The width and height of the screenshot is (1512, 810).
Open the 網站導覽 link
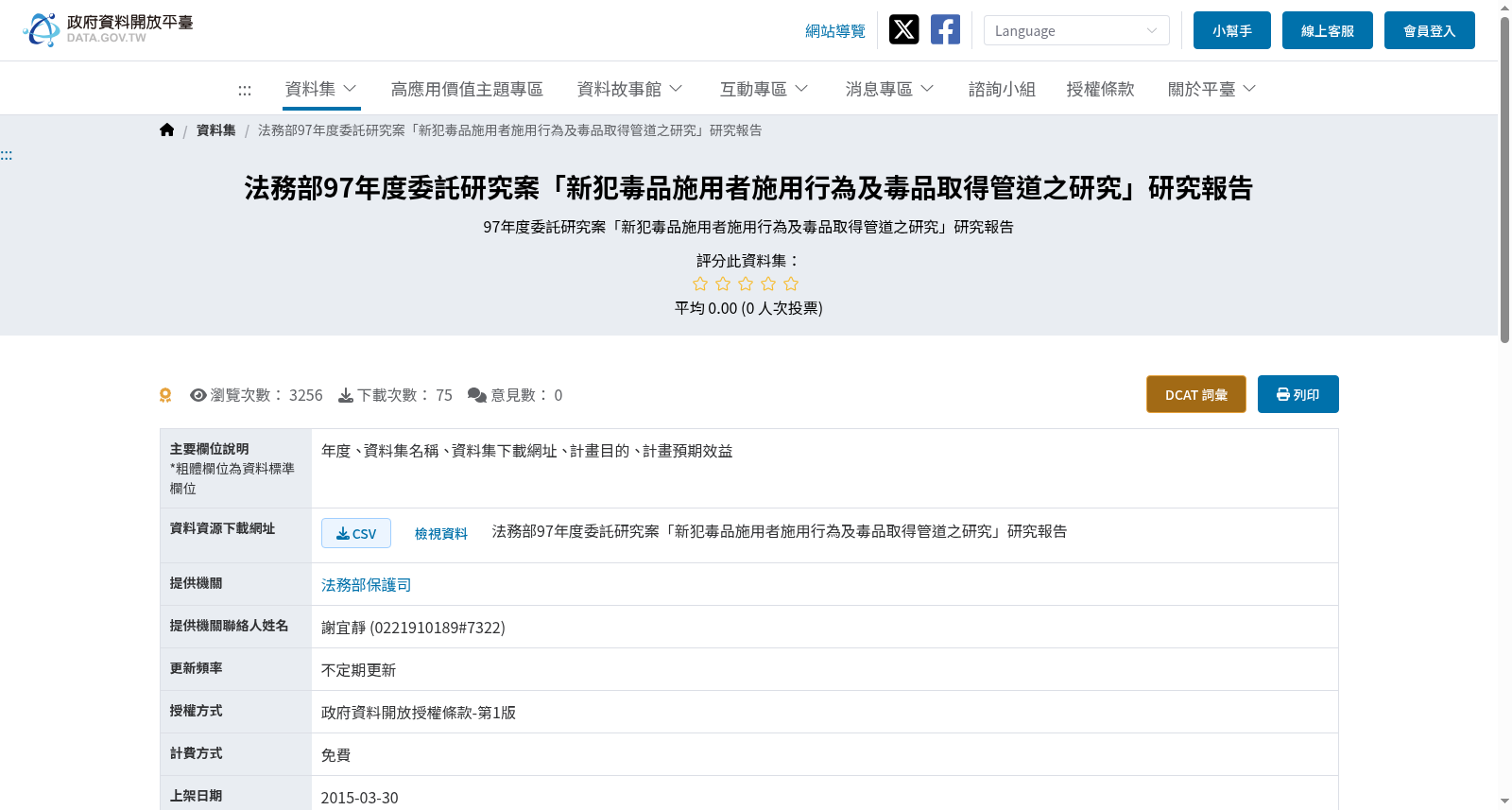[x=835, y=31]
